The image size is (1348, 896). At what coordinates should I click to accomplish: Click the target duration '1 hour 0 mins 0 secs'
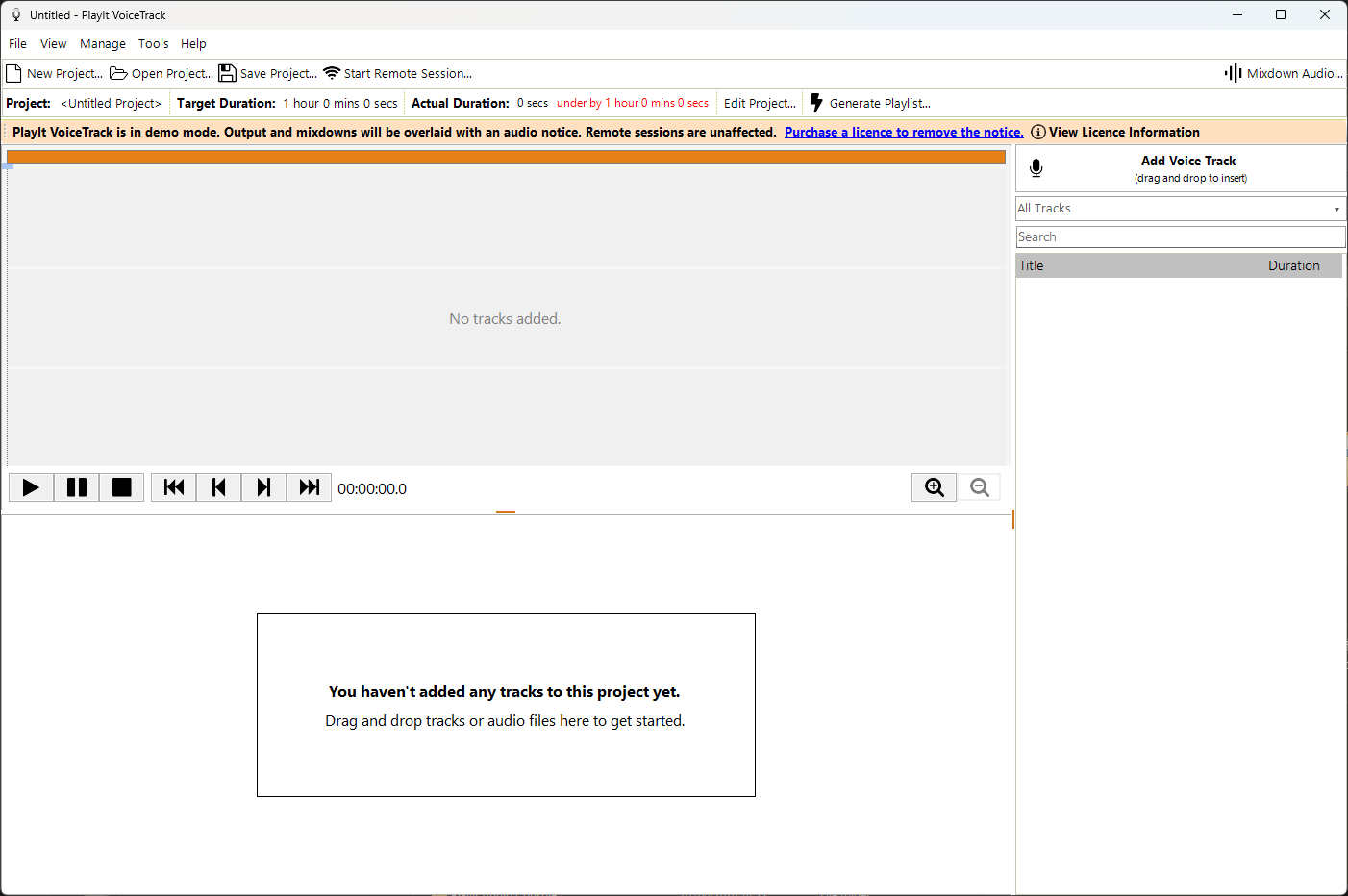coord(340,103)
